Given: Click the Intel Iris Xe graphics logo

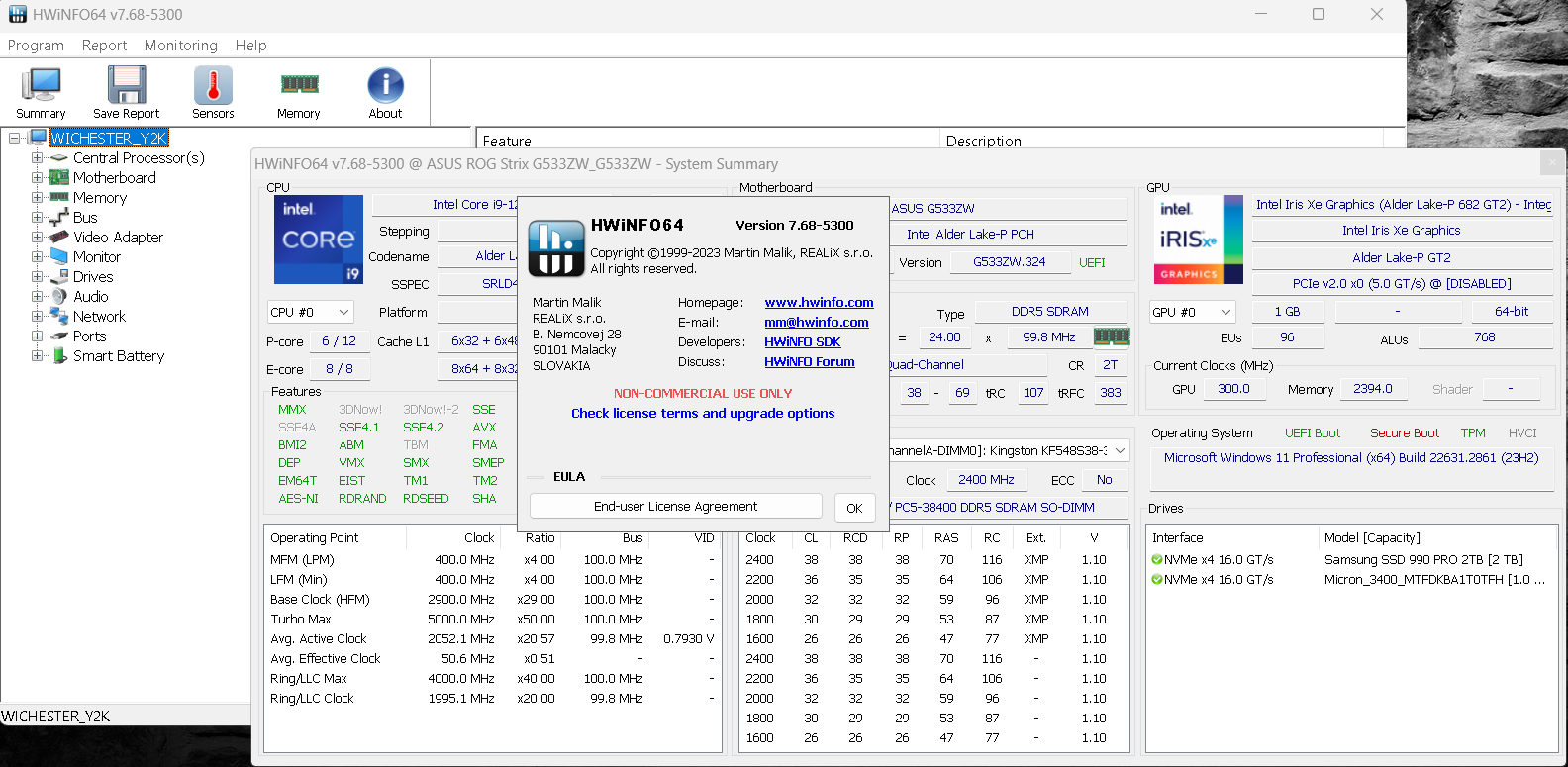Looking at the screenshot, I should click(x=1198, y=239).
